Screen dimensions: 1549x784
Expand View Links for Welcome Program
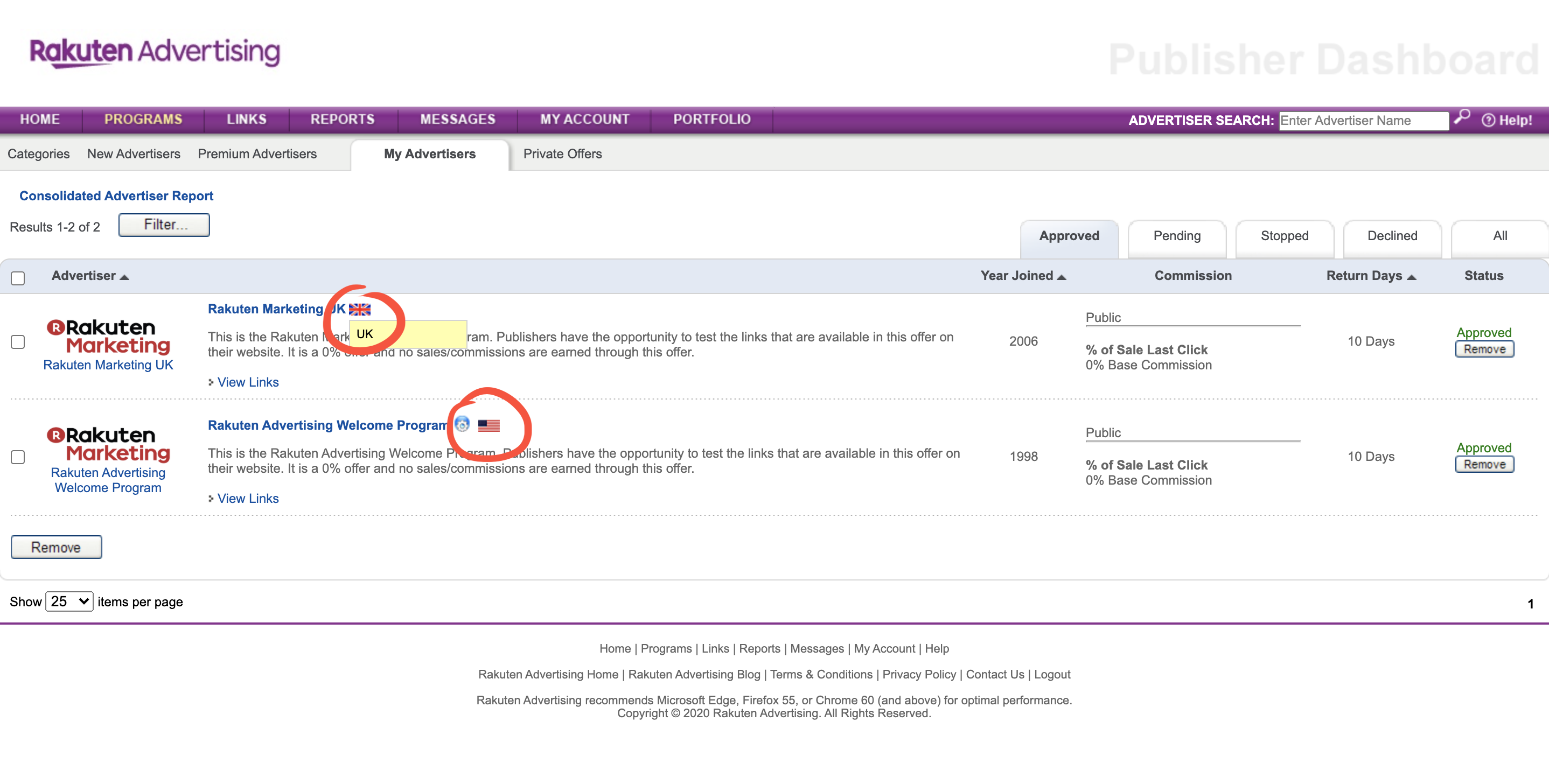tap(248, 499)
